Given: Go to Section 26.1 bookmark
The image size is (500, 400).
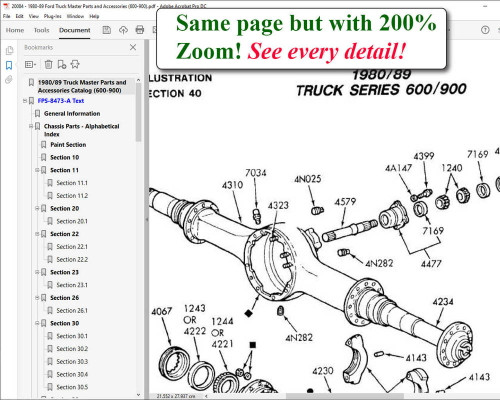Looking at the screenshot, I should 72,311.
